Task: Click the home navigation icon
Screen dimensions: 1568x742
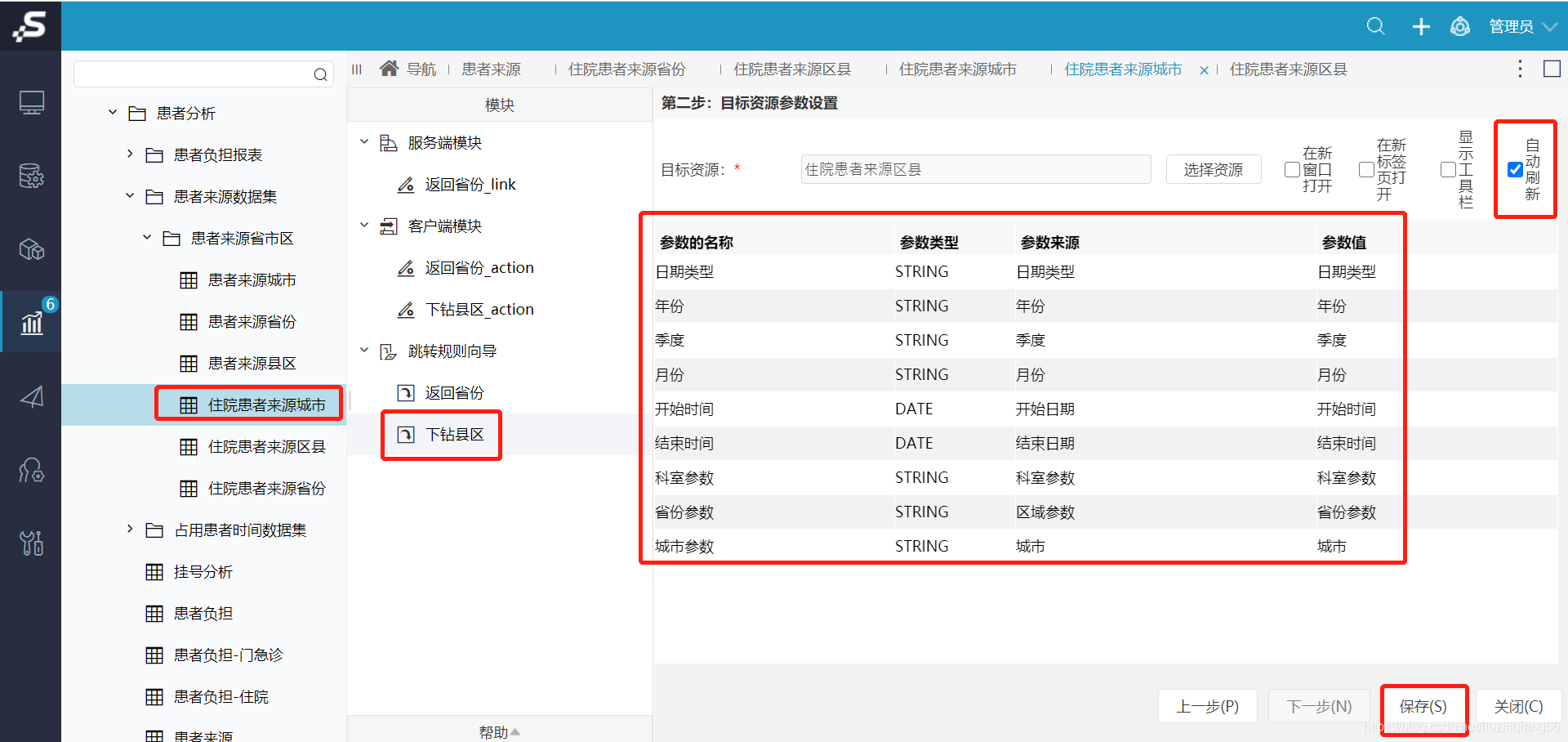Action: [389, 69]
